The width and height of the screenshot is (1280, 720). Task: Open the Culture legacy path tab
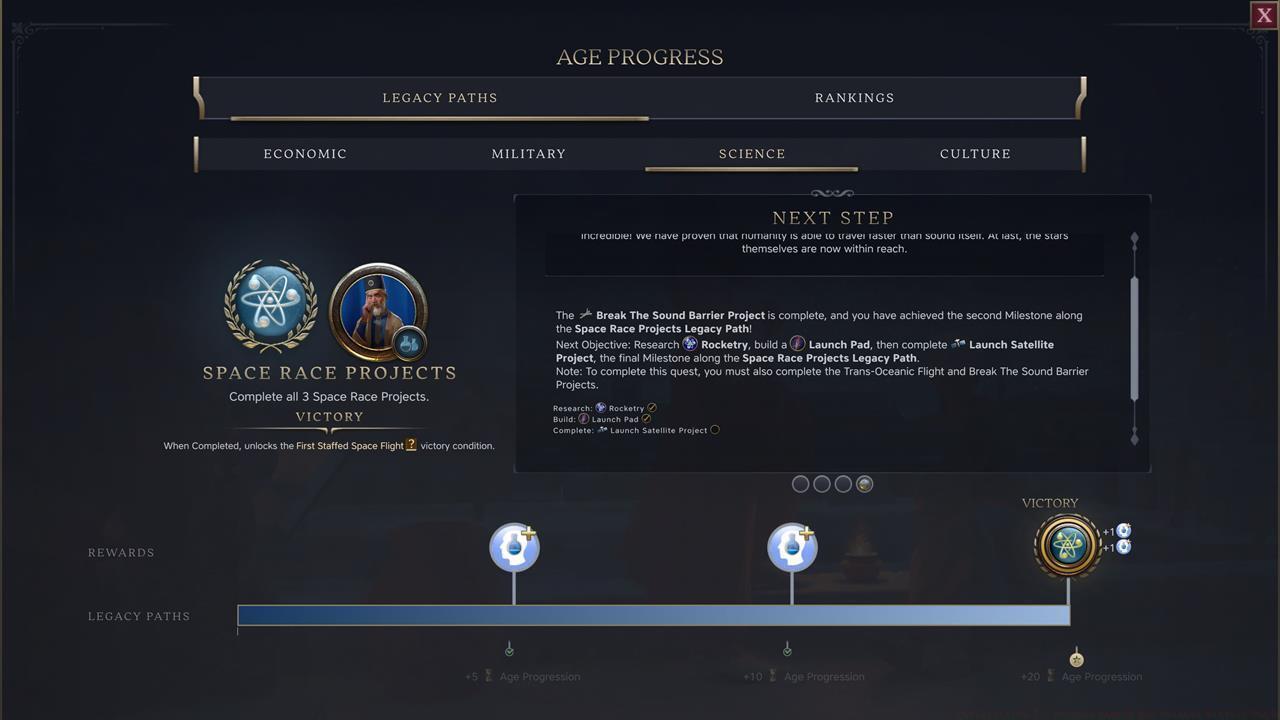click(x=975, y=154)
